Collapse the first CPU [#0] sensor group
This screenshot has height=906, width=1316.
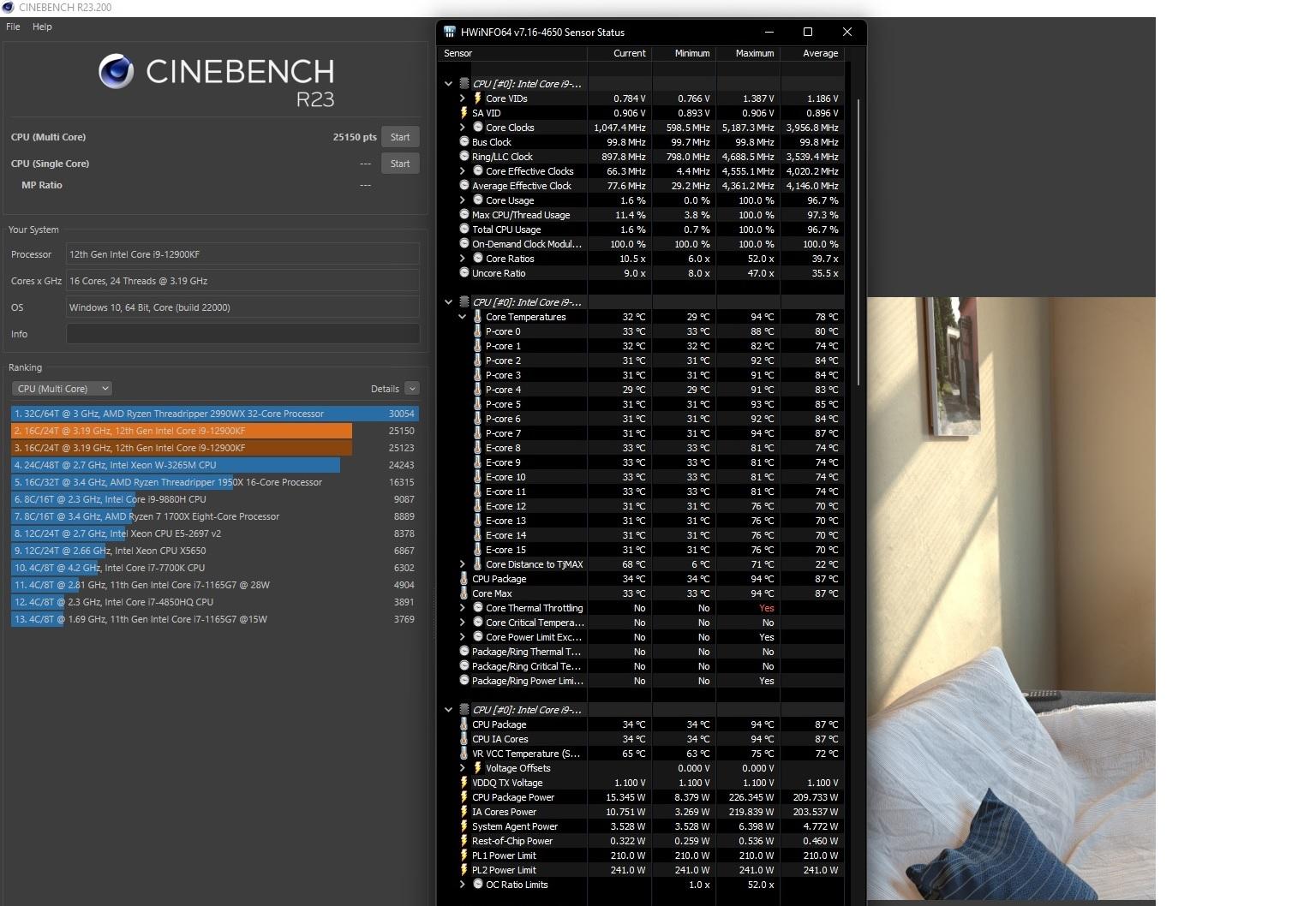(448, 84)
